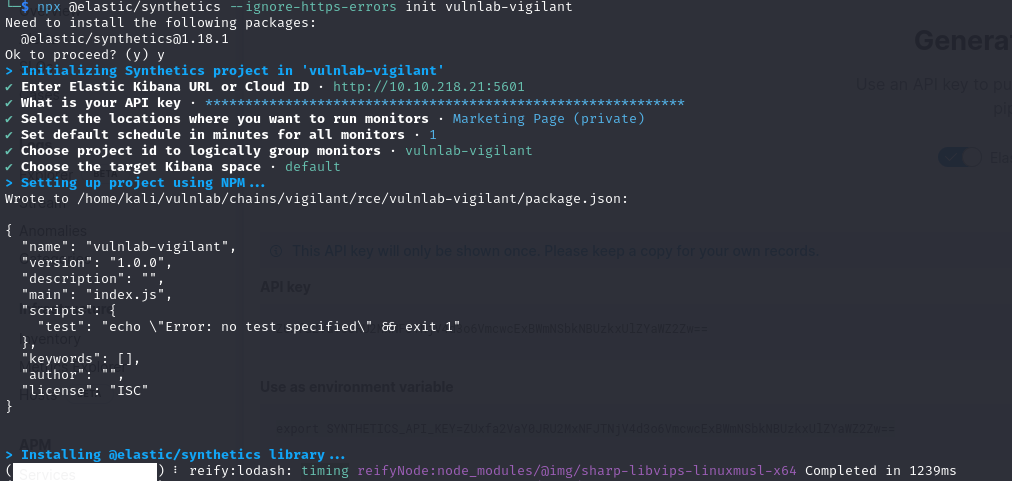Click '@elastic/synthetics@1.18.1' package line
Viewport: 1012px width, 481px height.
click(x=124, y=39)
